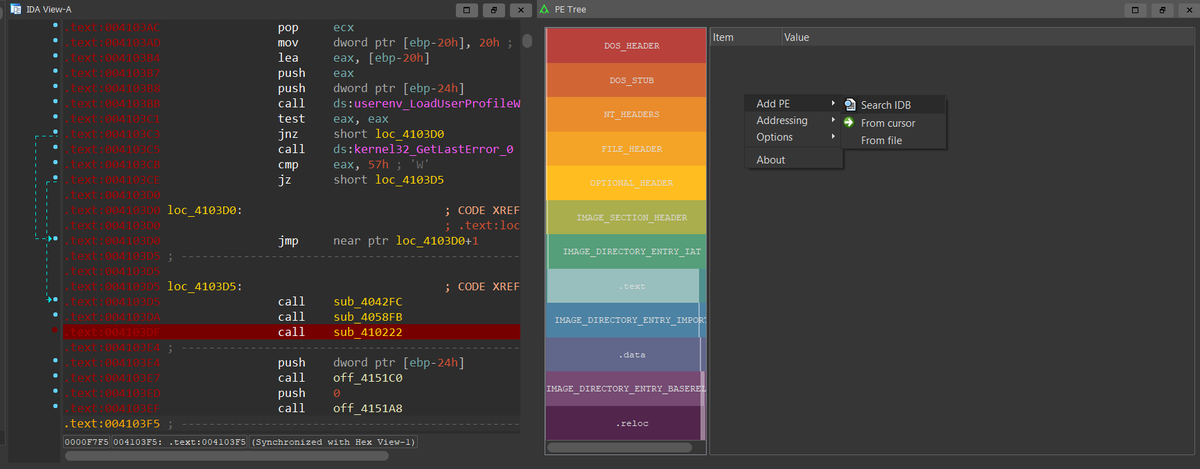
Task: Open the Options menu entry
Action: coord(794,137)
